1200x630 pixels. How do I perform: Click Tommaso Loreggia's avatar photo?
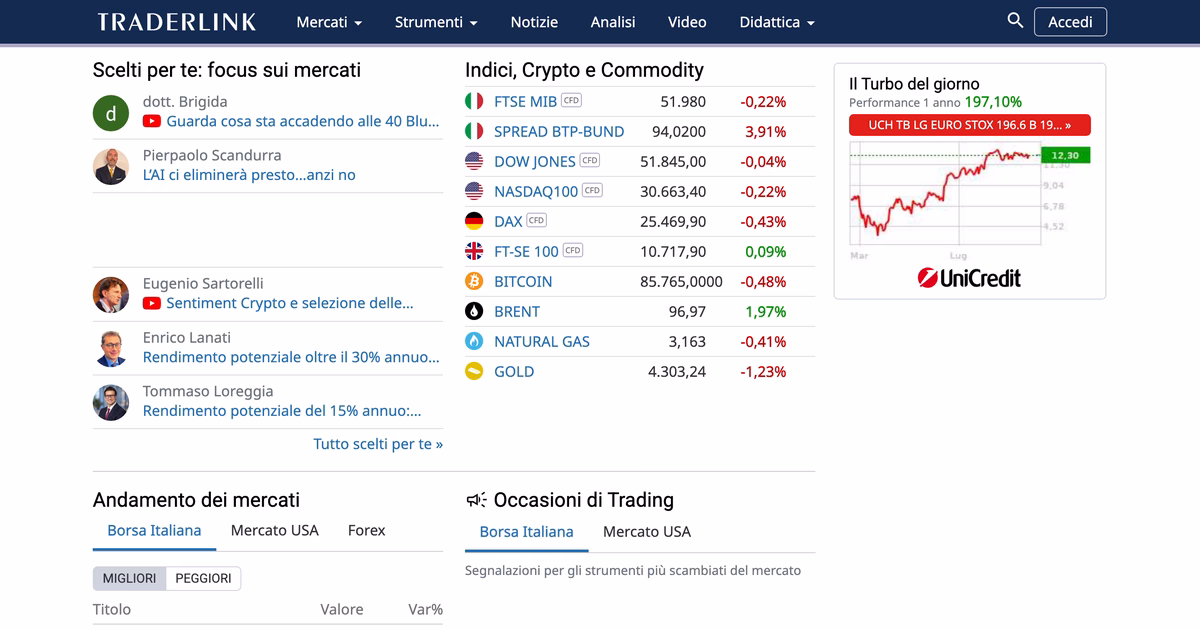pos(111,403)
